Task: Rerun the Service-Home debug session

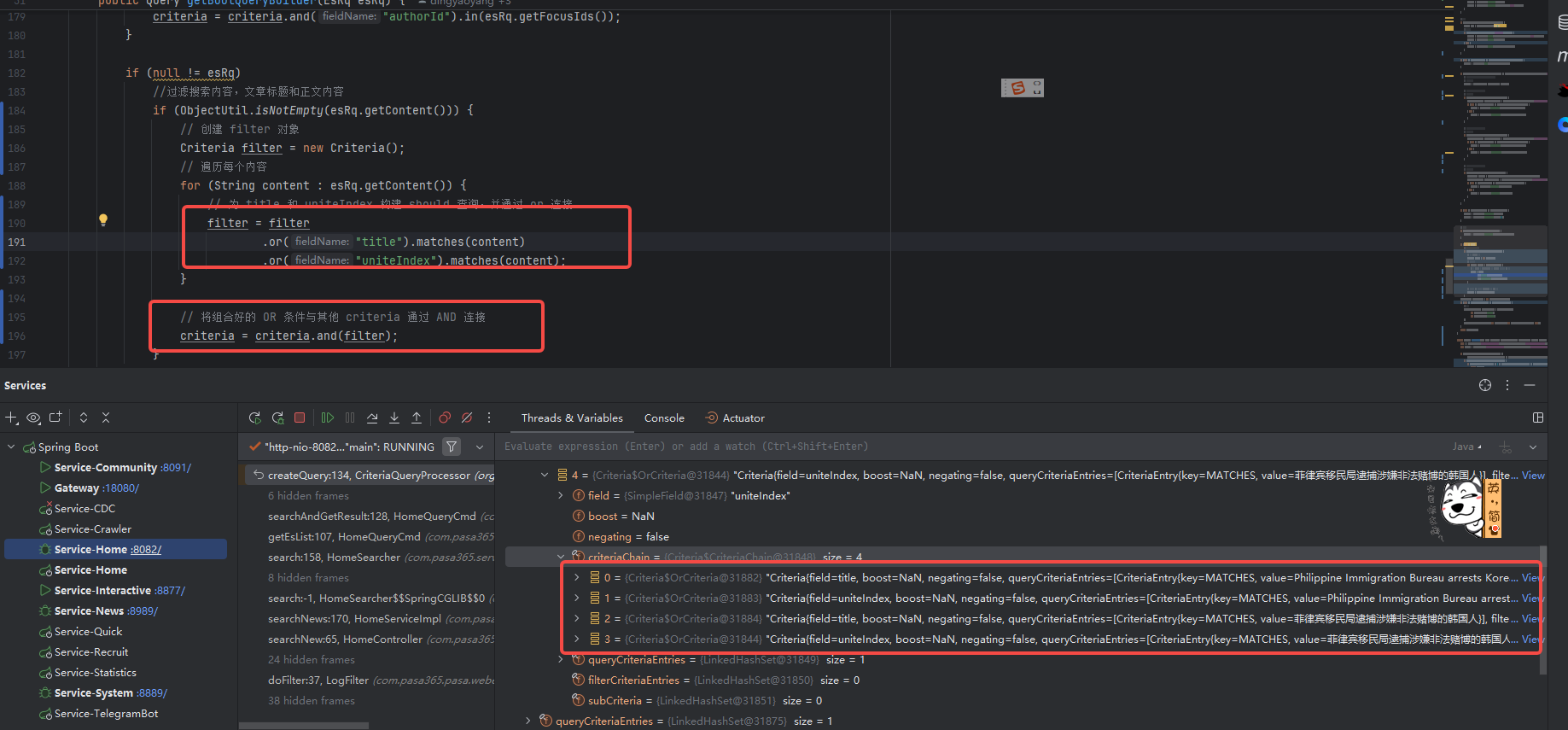Action: coord(254,418)
